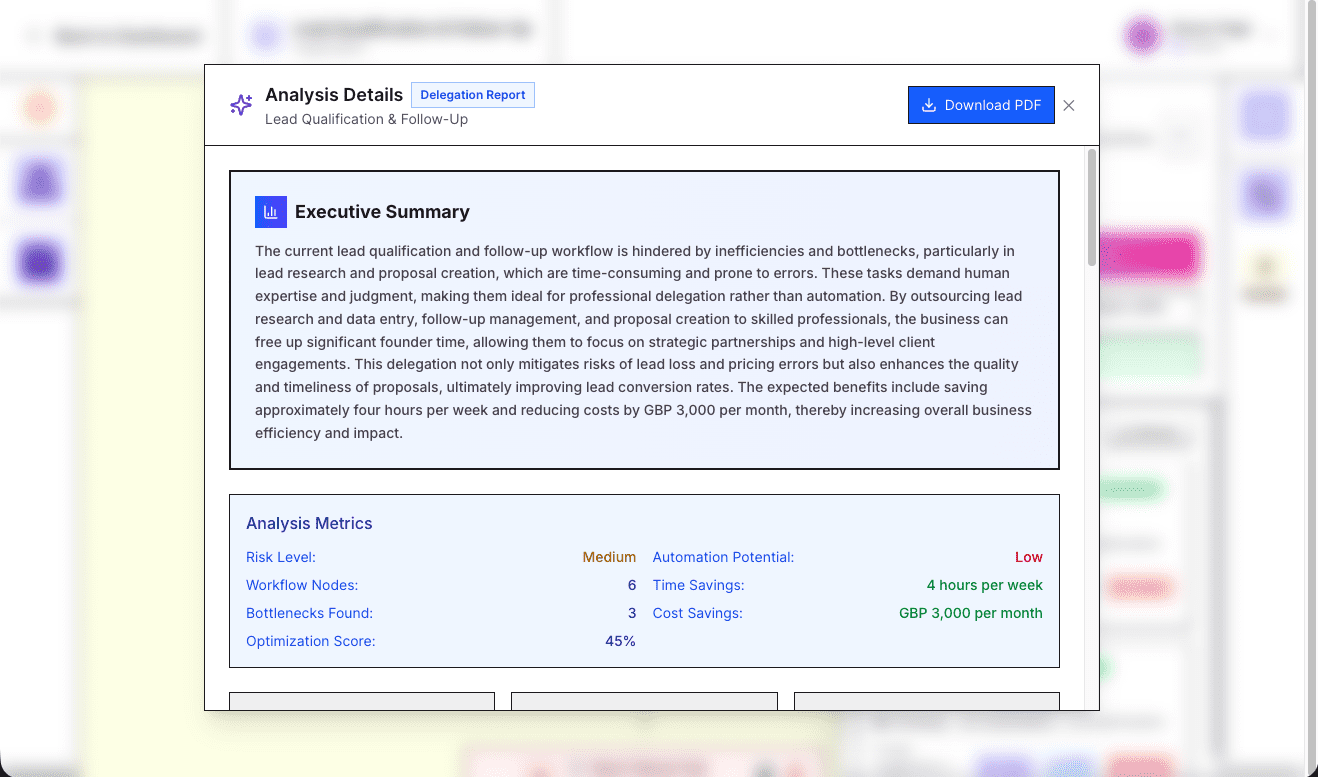Screen dimensions: 1318x777
Task: Click the blurred user avatar at top right
Action: [x=1142, y=37]
